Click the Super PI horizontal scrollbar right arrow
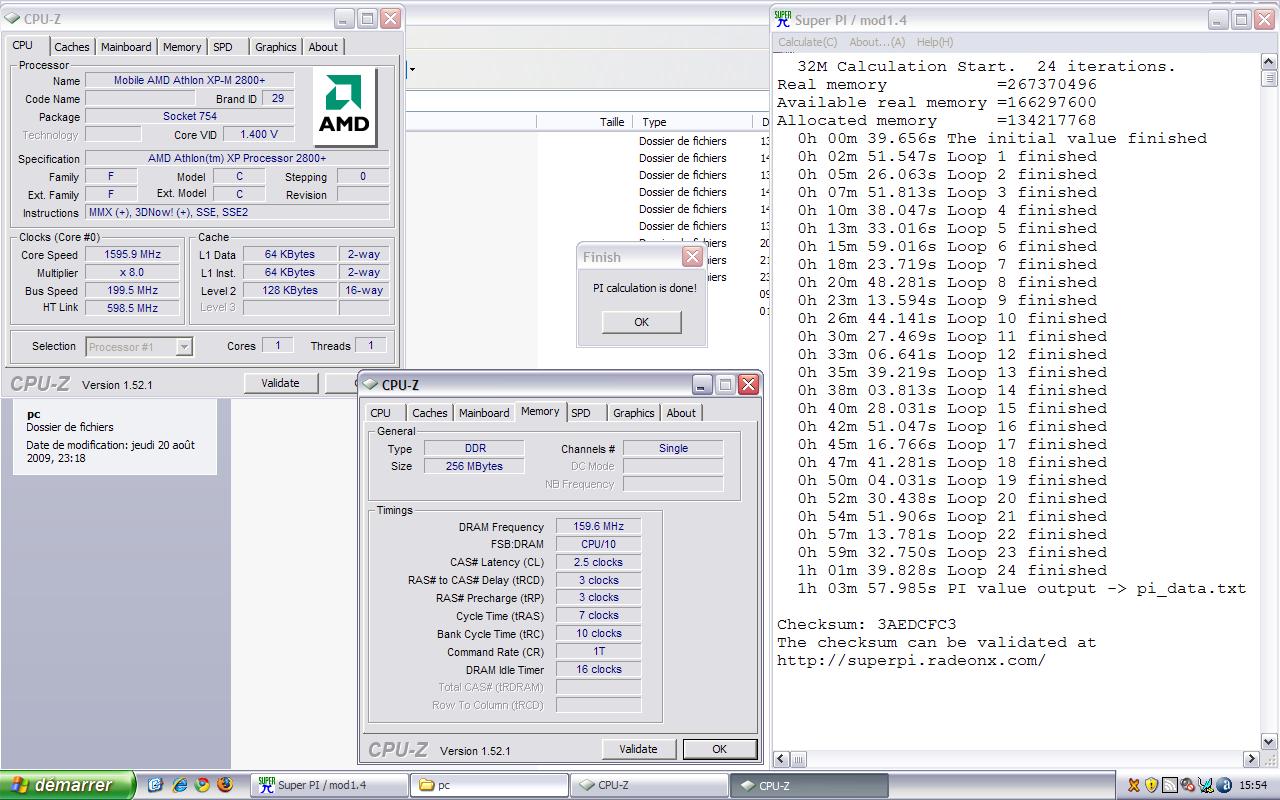Screen dimensions: 1280x800 [1251, 759]
